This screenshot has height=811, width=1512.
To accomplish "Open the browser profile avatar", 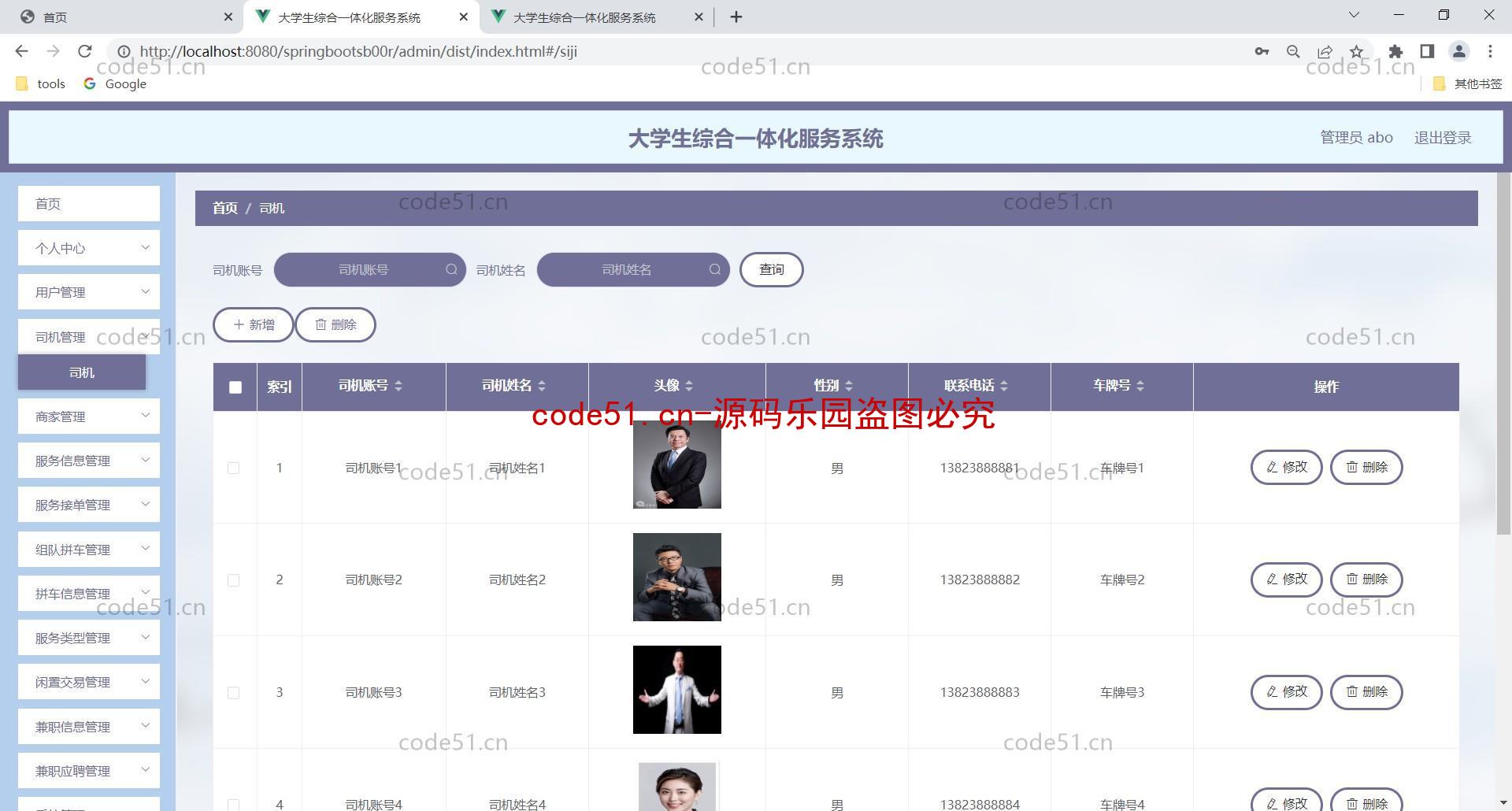I will pyautogui.click(x=1458, y=51).
